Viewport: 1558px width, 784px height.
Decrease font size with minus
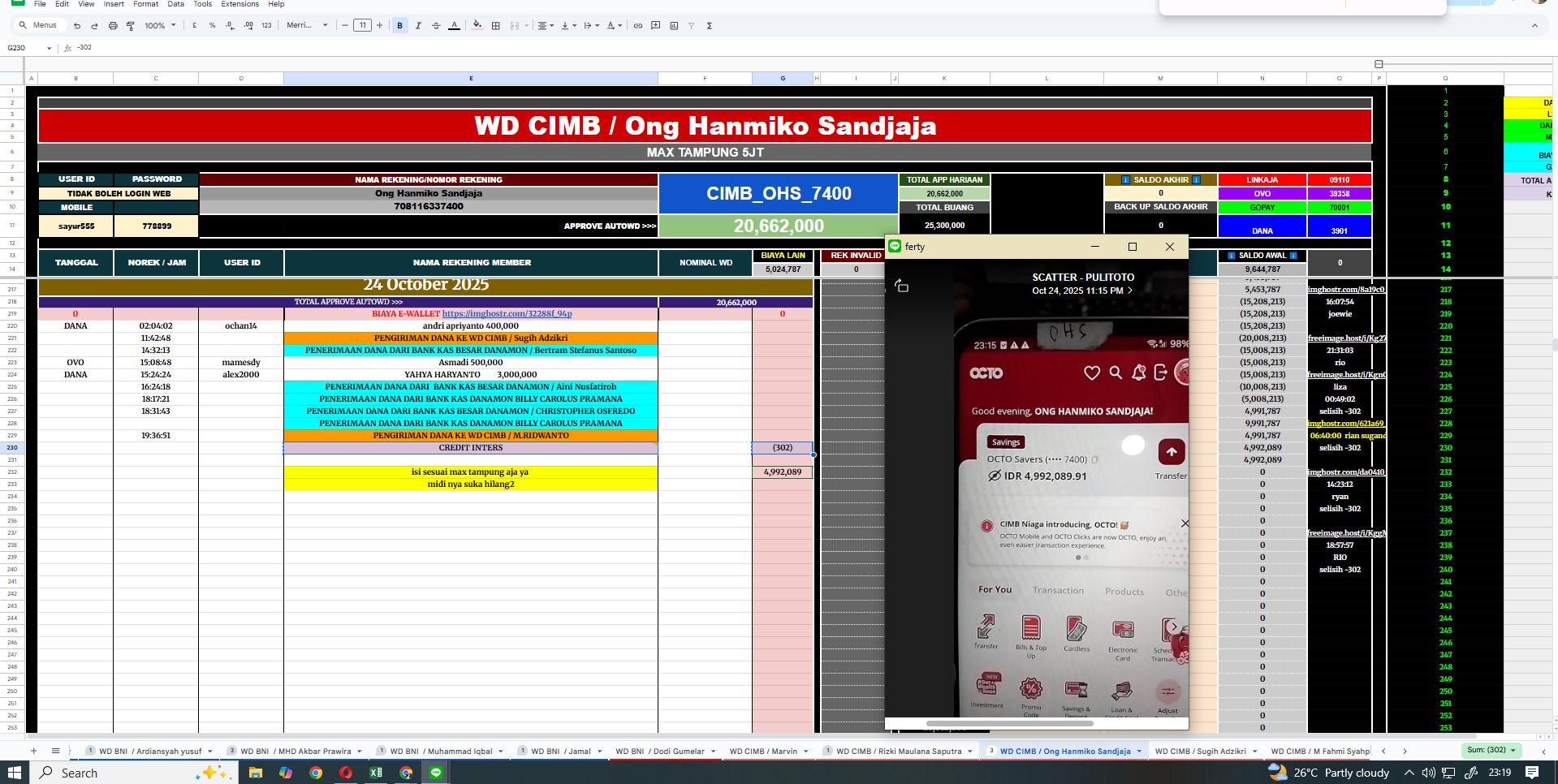[x=345, y=26]
